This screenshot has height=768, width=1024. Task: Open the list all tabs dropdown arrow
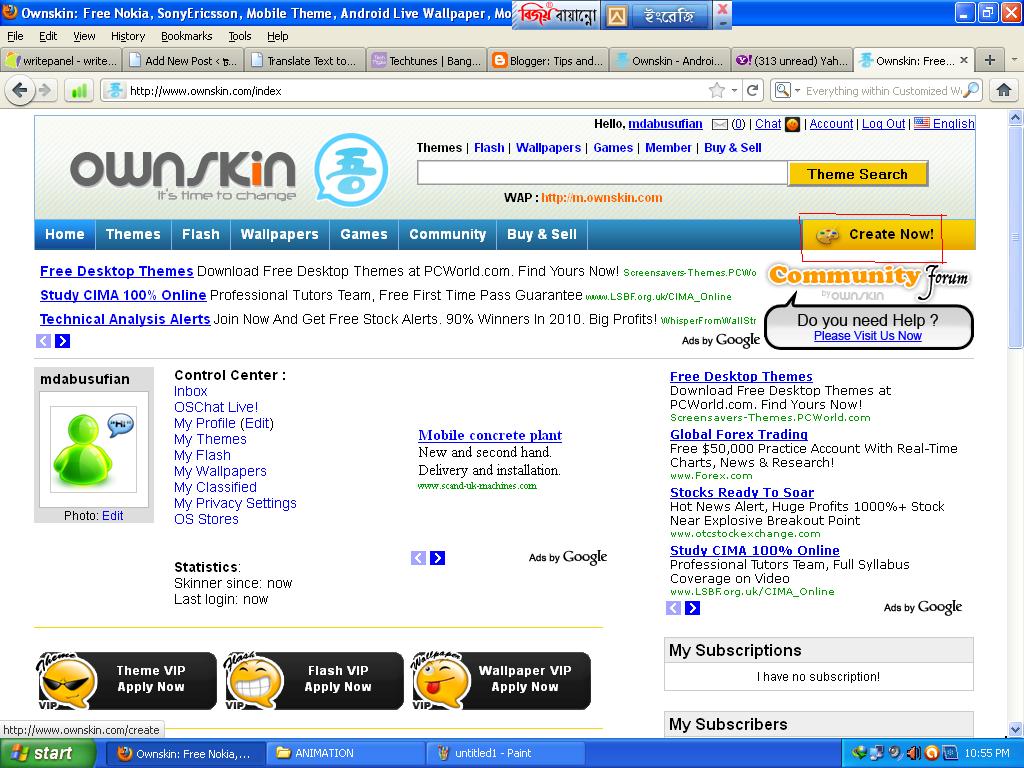coord(1014,60)
